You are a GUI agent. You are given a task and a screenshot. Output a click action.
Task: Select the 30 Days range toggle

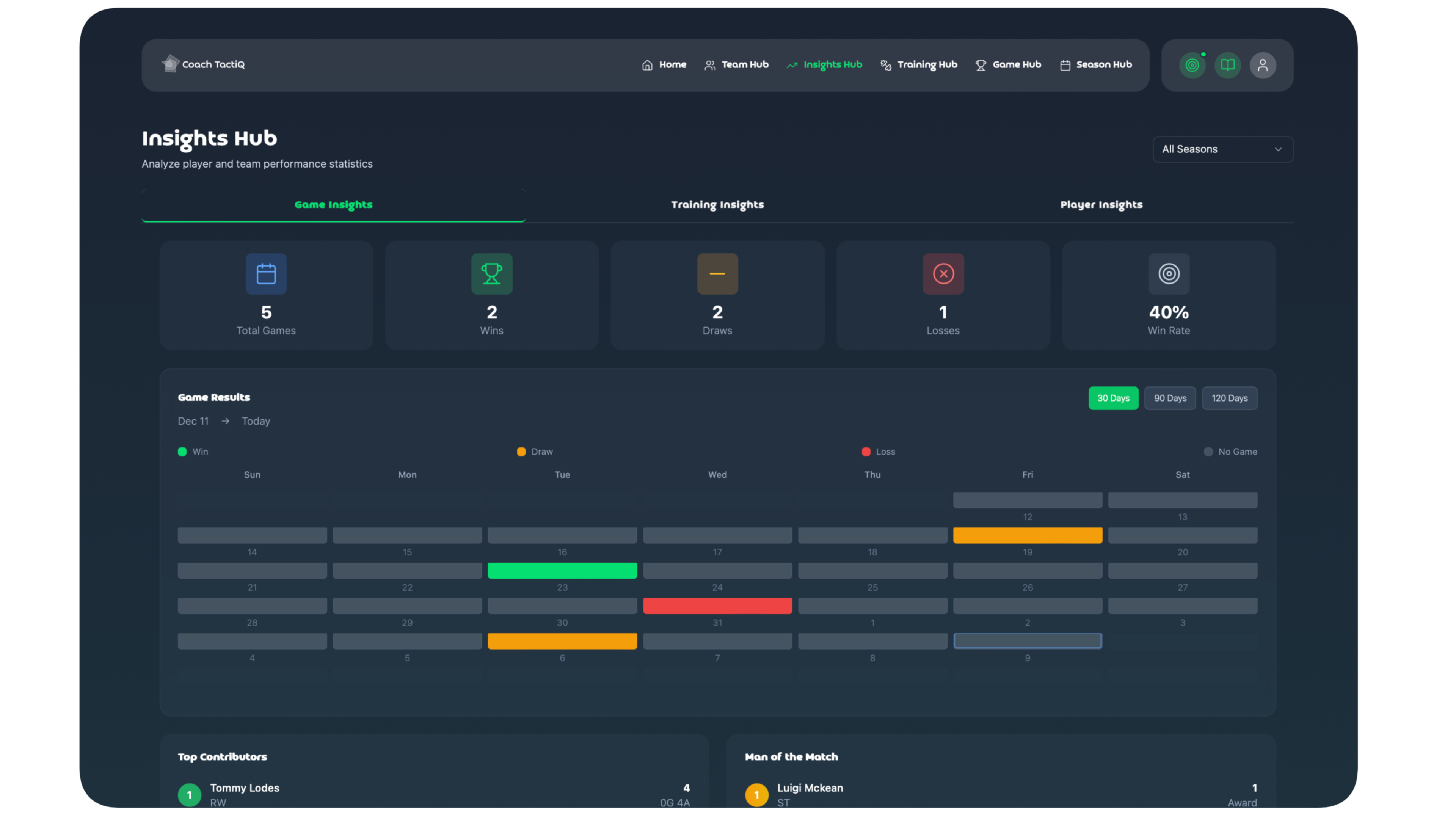[1113, 398]
